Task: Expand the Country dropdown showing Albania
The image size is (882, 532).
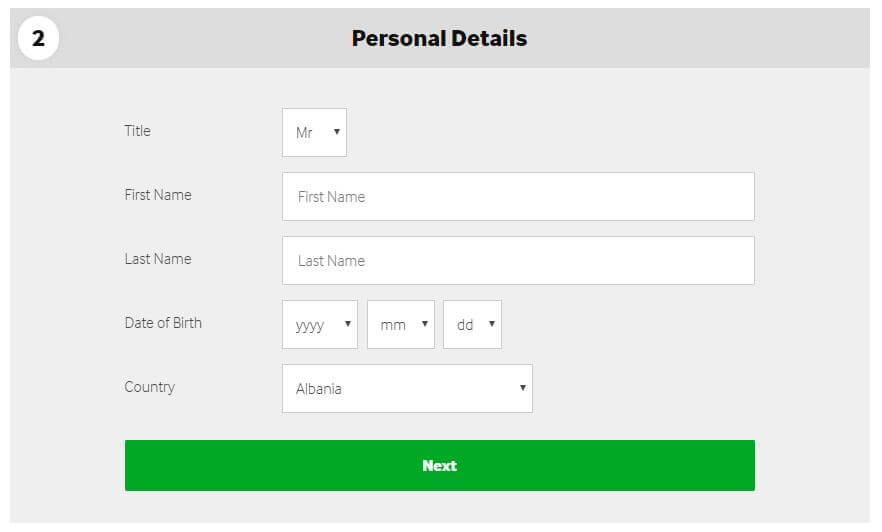Action: 407,389
